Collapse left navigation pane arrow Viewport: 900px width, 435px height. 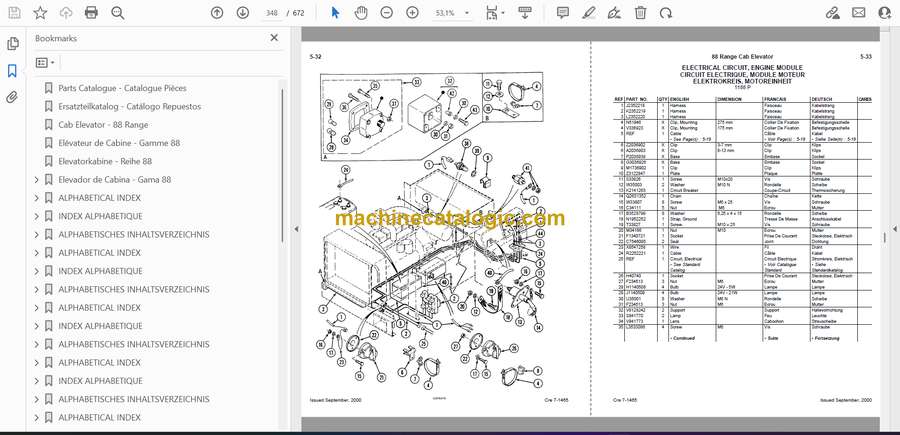(296, 229)
